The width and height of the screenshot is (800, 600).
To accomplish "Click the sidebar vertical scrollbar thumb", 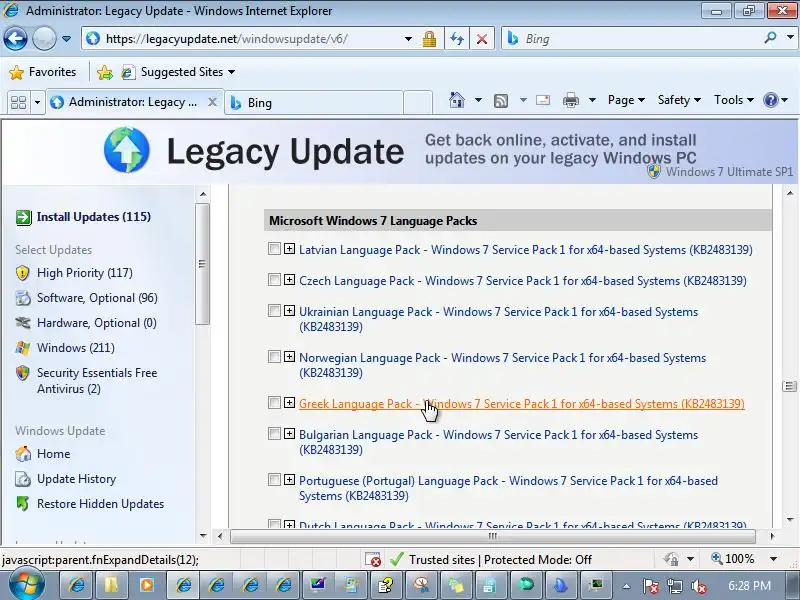I will point(203,264).
